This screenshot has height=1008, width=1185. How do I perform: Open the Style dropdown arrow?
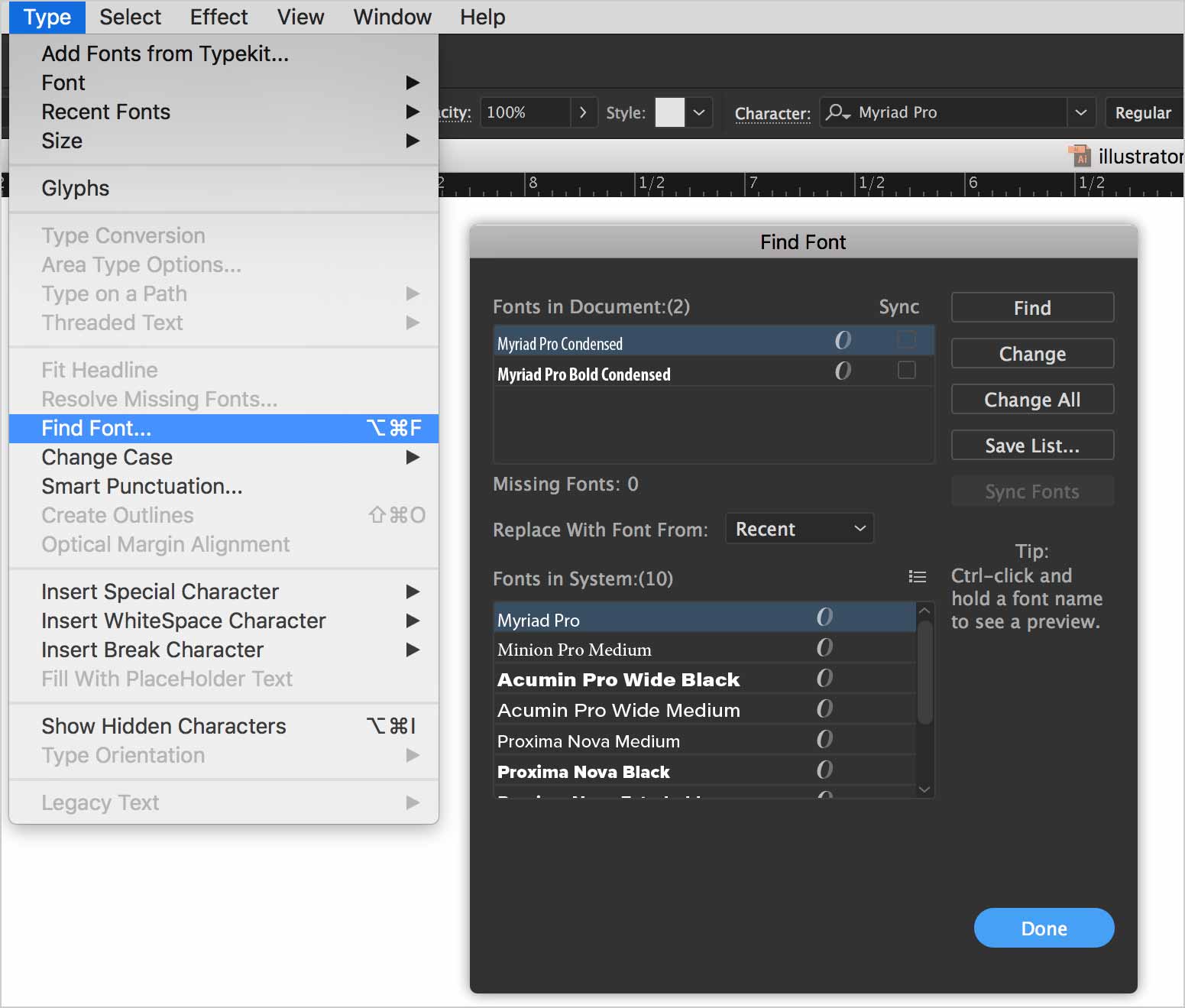698,112
